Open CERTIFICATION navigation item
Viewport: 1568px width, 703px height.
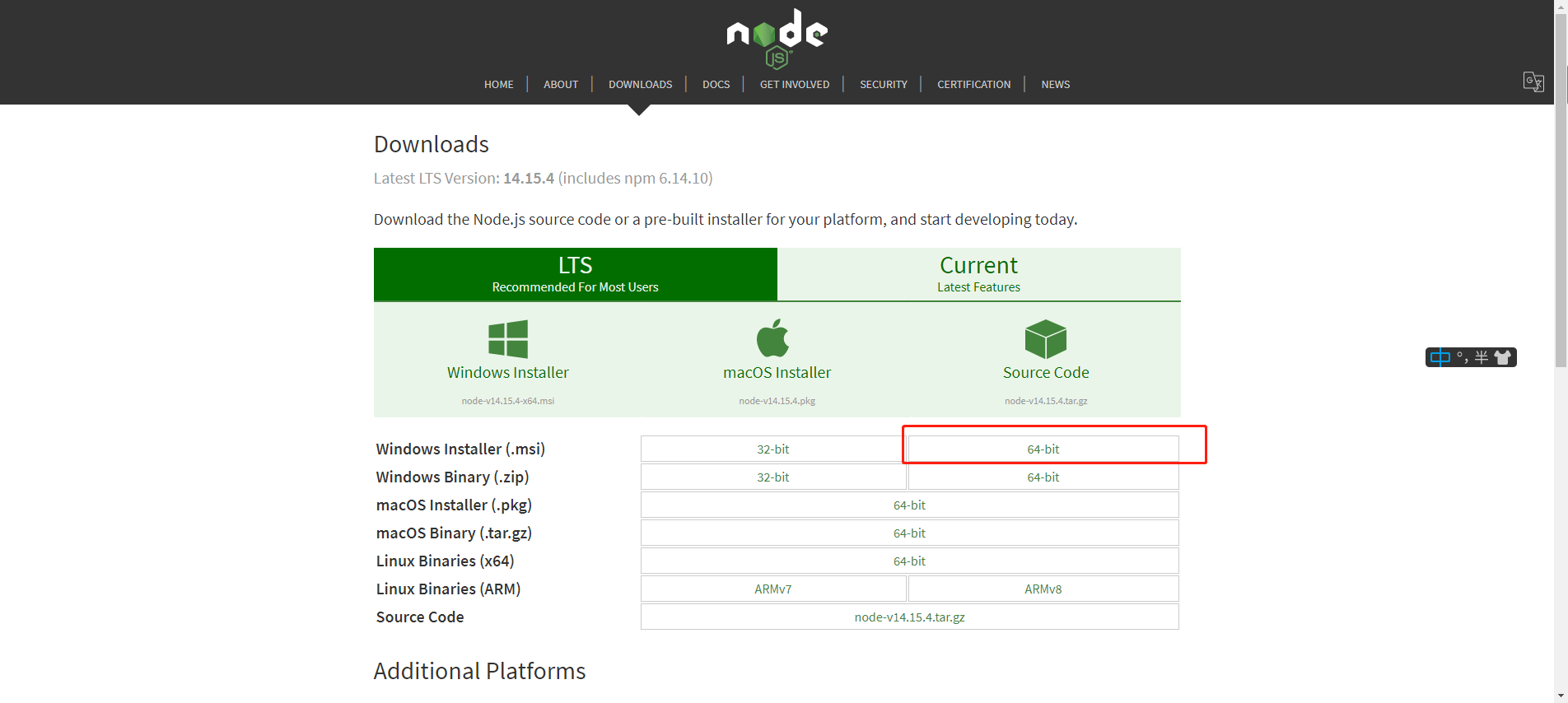[x=974, y=85]
